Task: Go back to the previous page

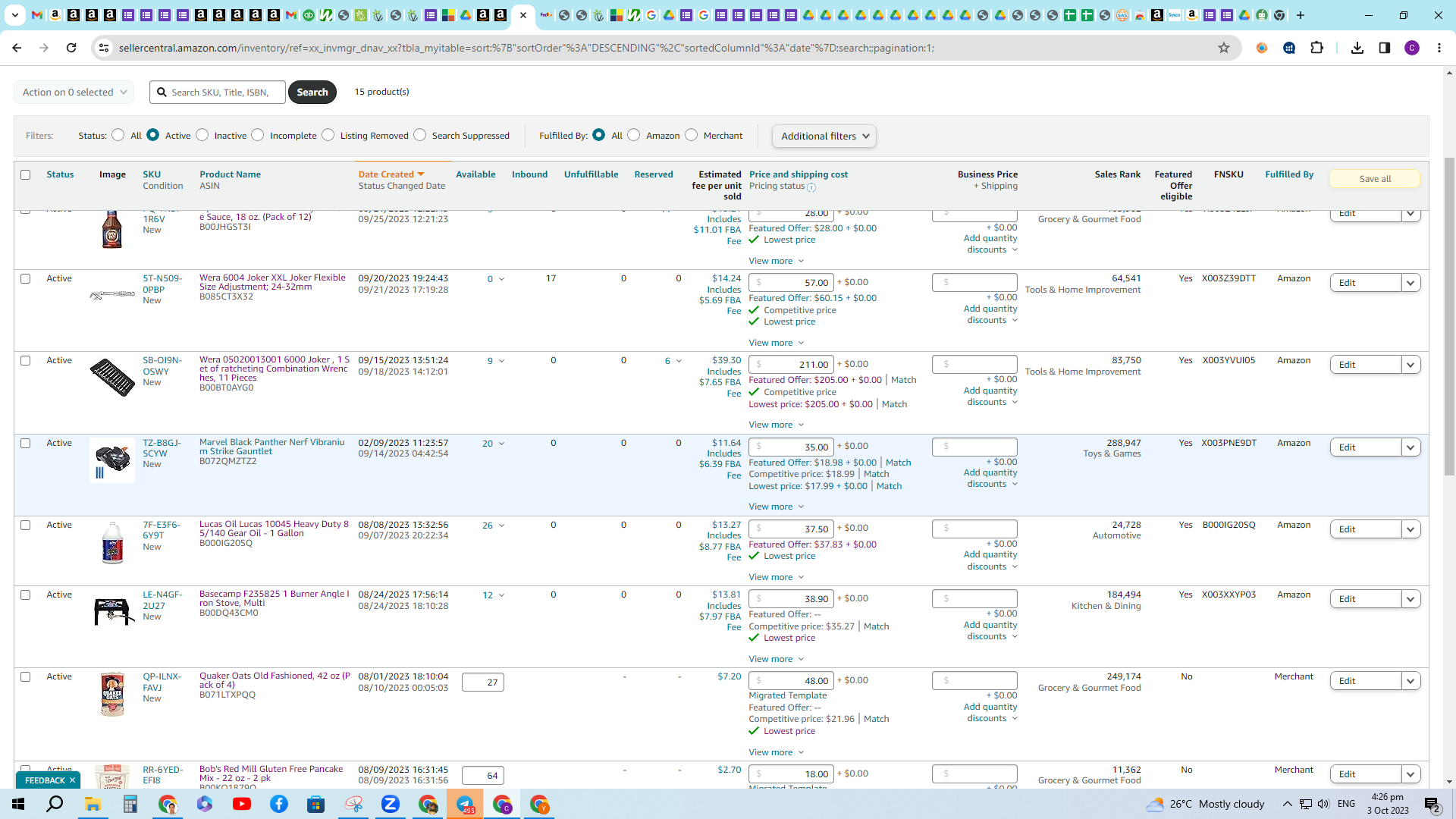Action: click(x=17, y=48)
